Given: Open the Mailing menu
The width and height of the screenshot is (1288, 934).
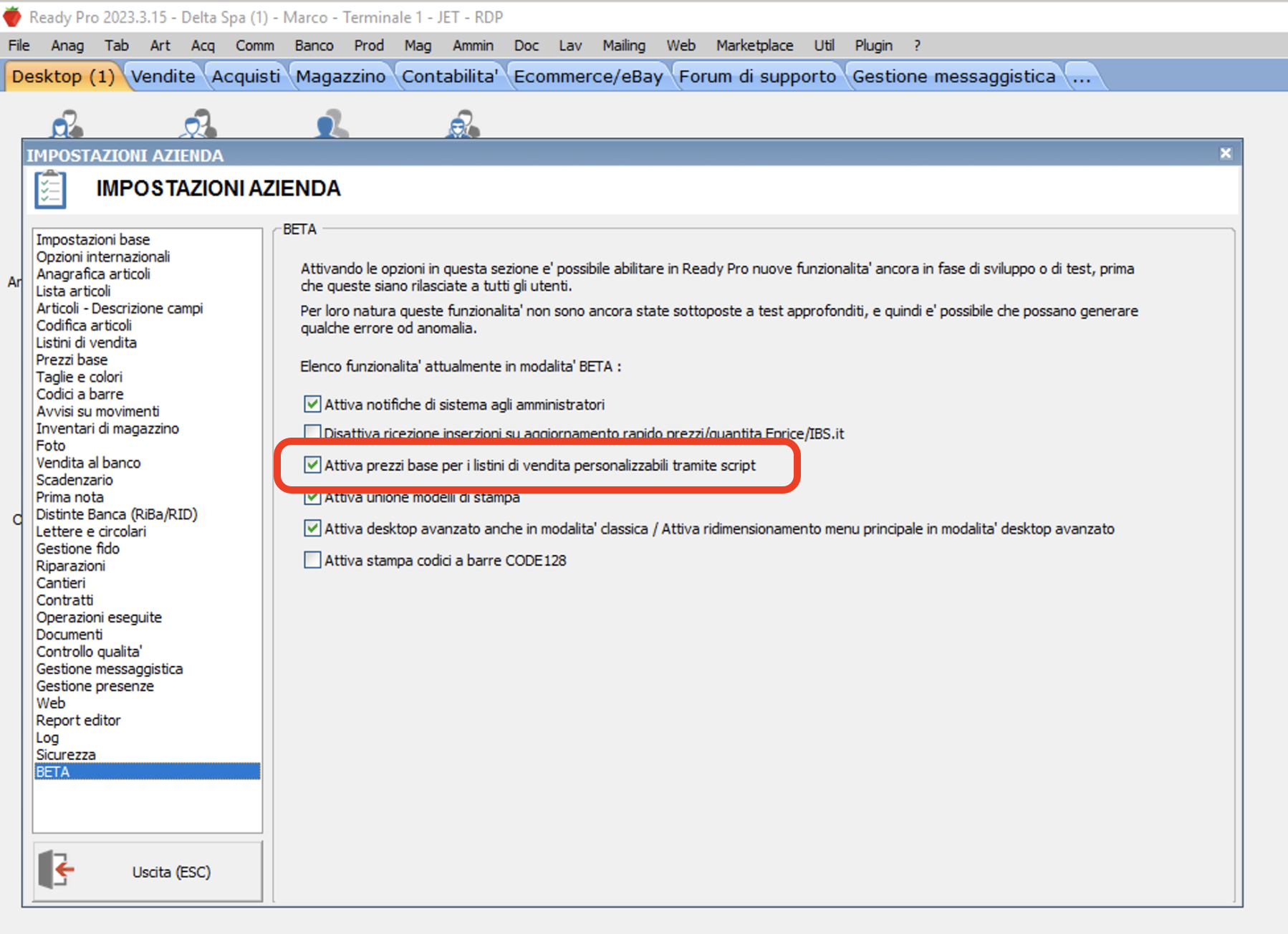Looking at the screenshot, I should coord(624,45).
